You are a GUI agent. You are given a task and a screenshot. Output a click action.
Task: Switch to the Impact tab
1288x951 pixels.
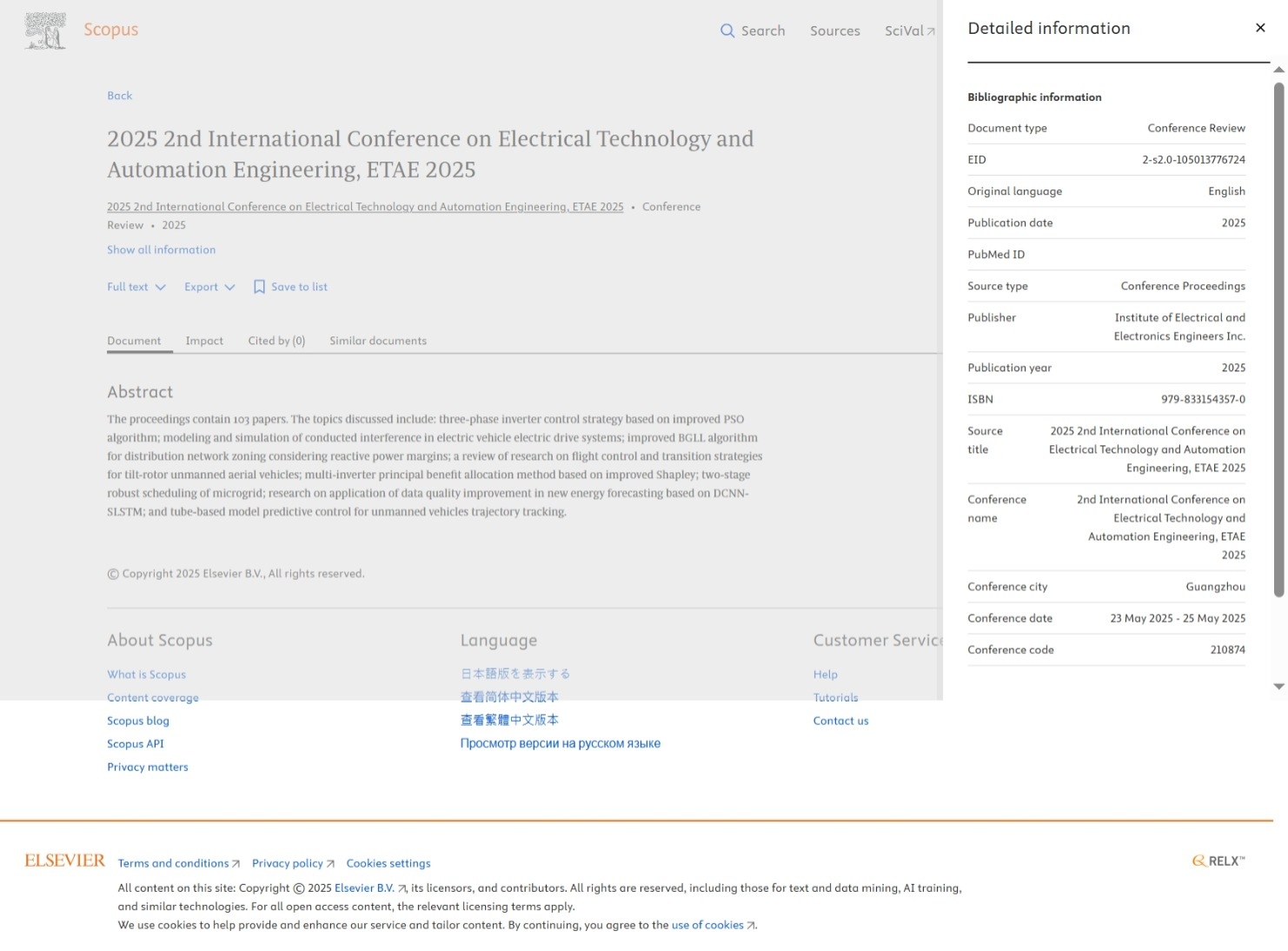[x=204, y=341]
